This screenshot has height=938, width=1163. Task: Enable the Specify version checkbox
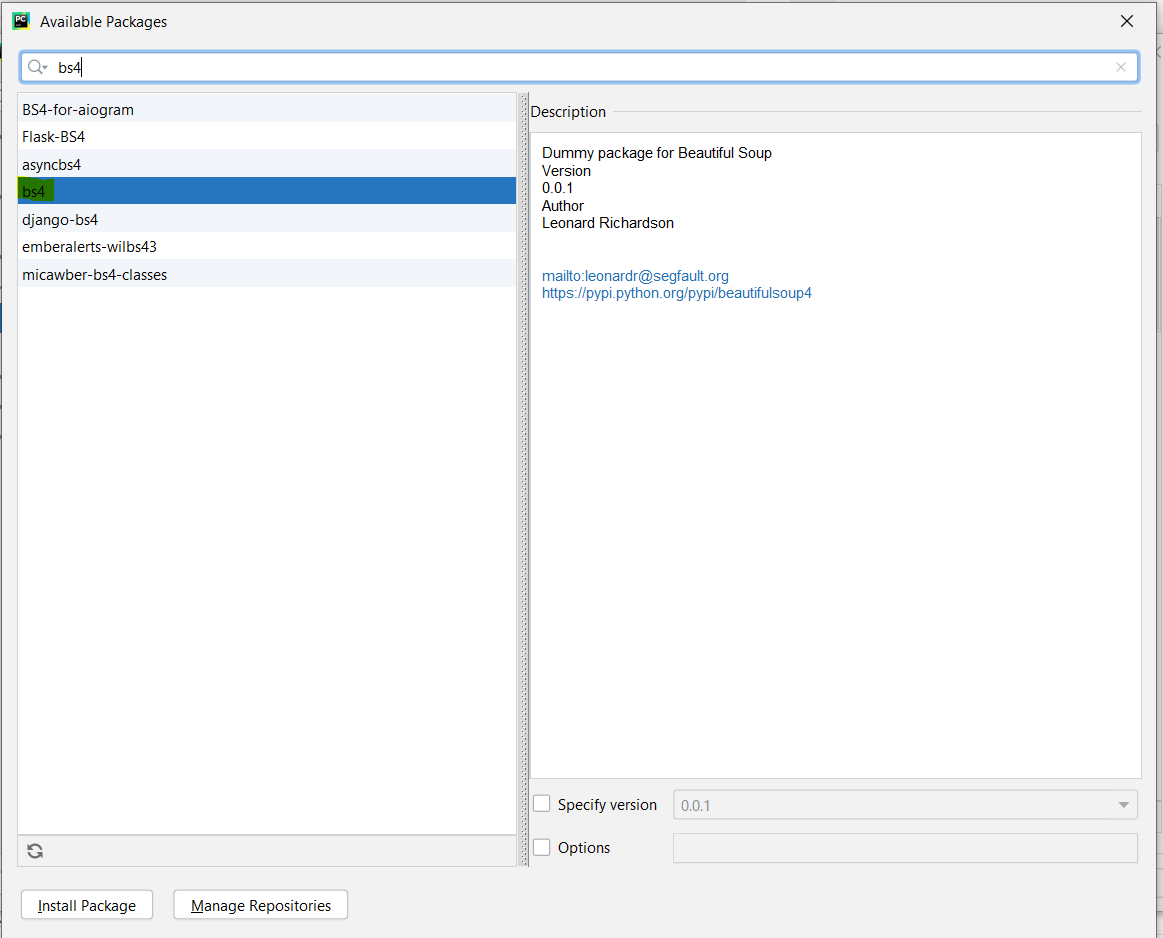coord(541,803)
